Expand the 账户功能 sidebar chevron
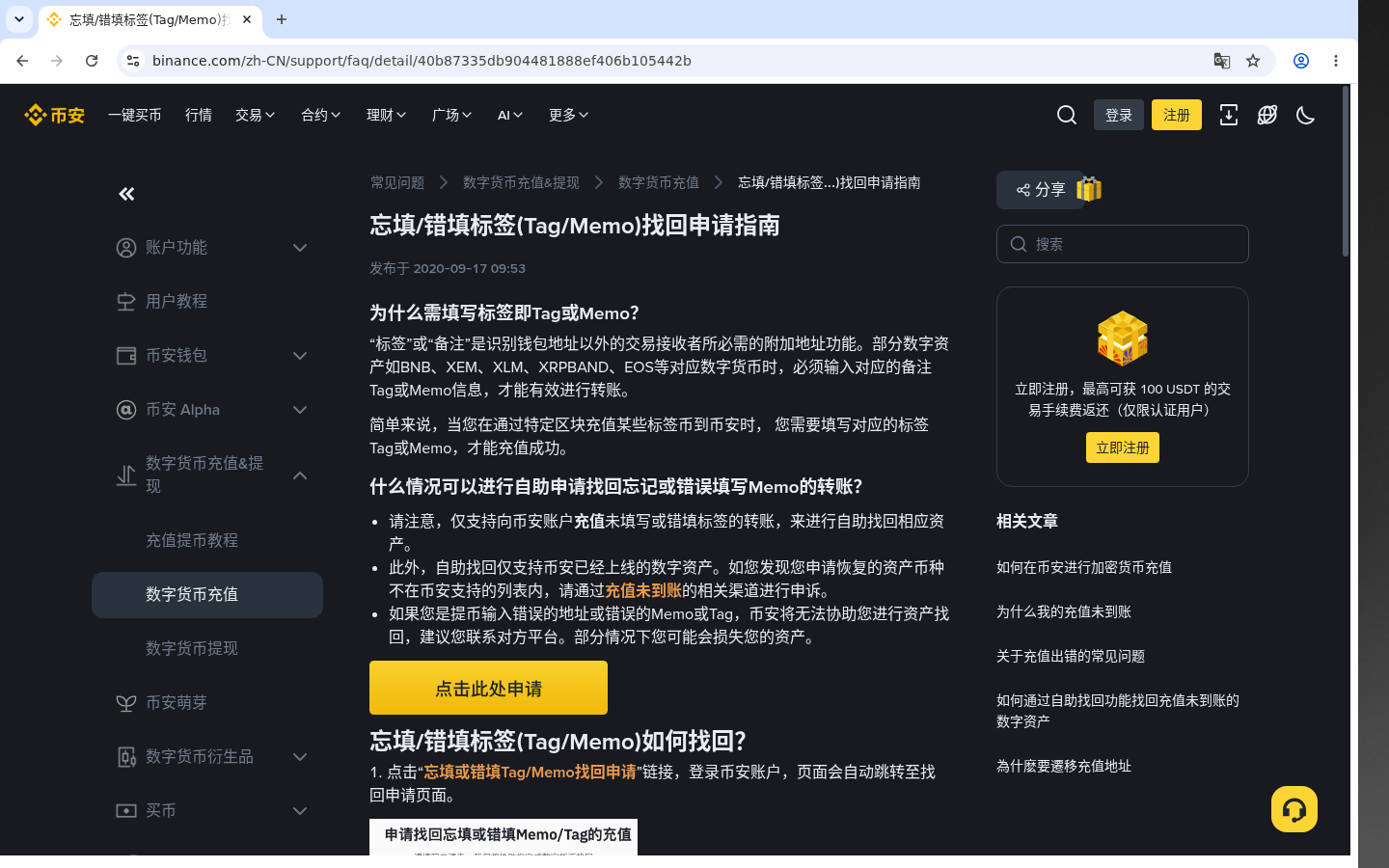This screenshot has width=1389, height=868. (x=300, y=248)
